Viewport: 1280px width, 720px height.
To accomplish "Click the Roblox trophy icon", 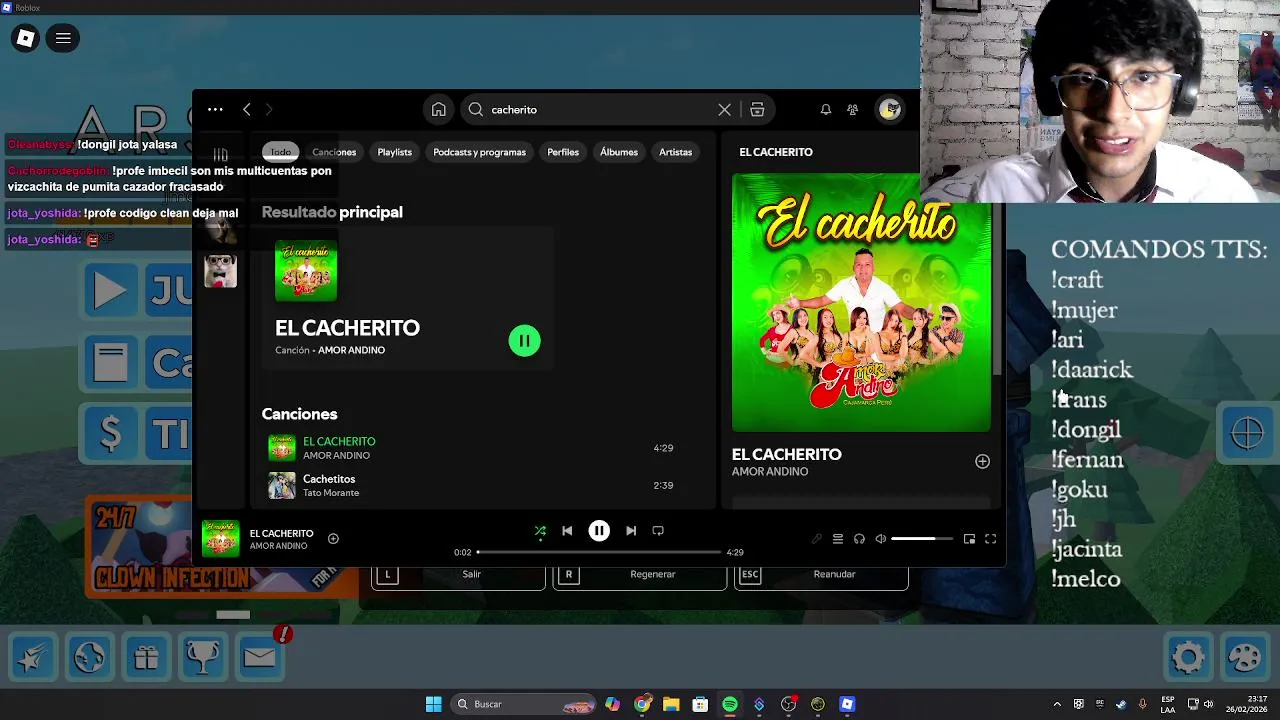I will pyautogui.click(x=203, y=657).
